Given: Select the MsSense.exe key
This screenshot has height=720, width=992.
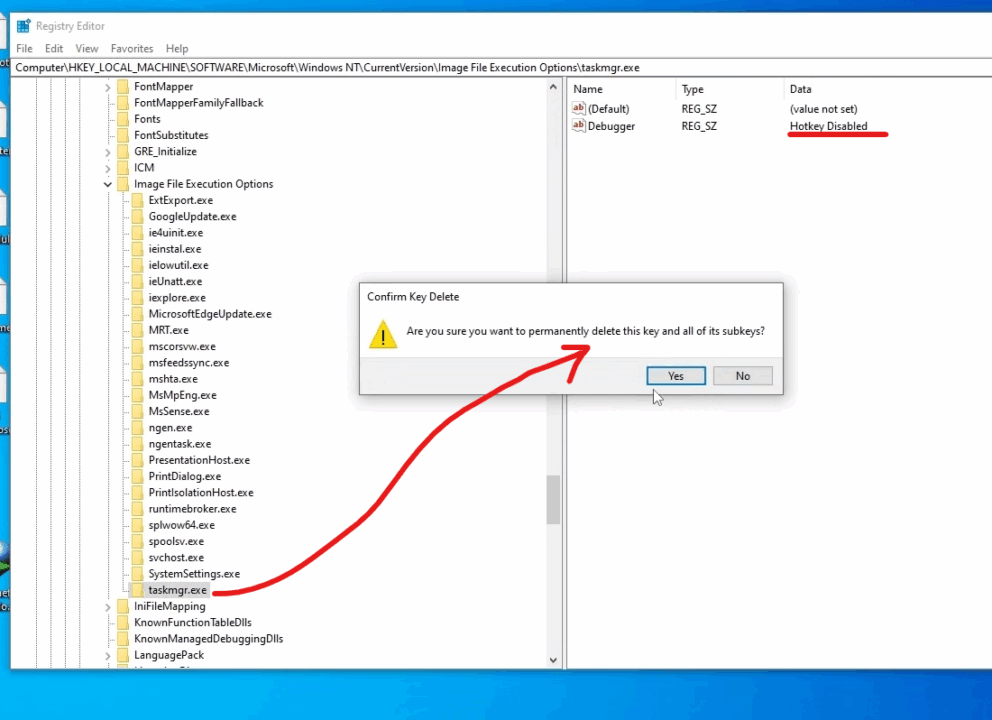Looking at the screenshot, I should click(x=179, y=411).
